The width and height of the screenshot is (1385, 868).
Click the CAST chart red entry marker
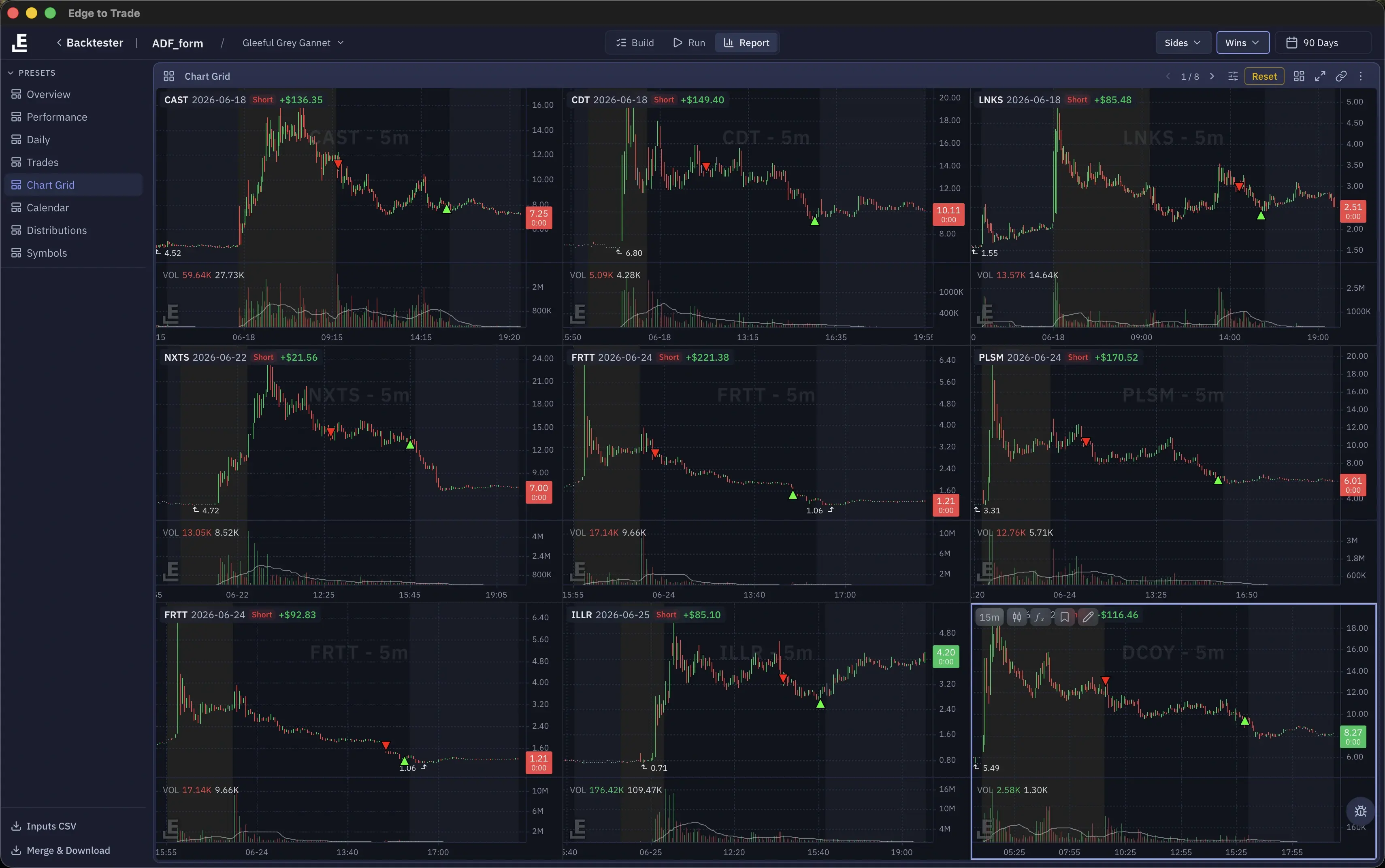(338, 164)
